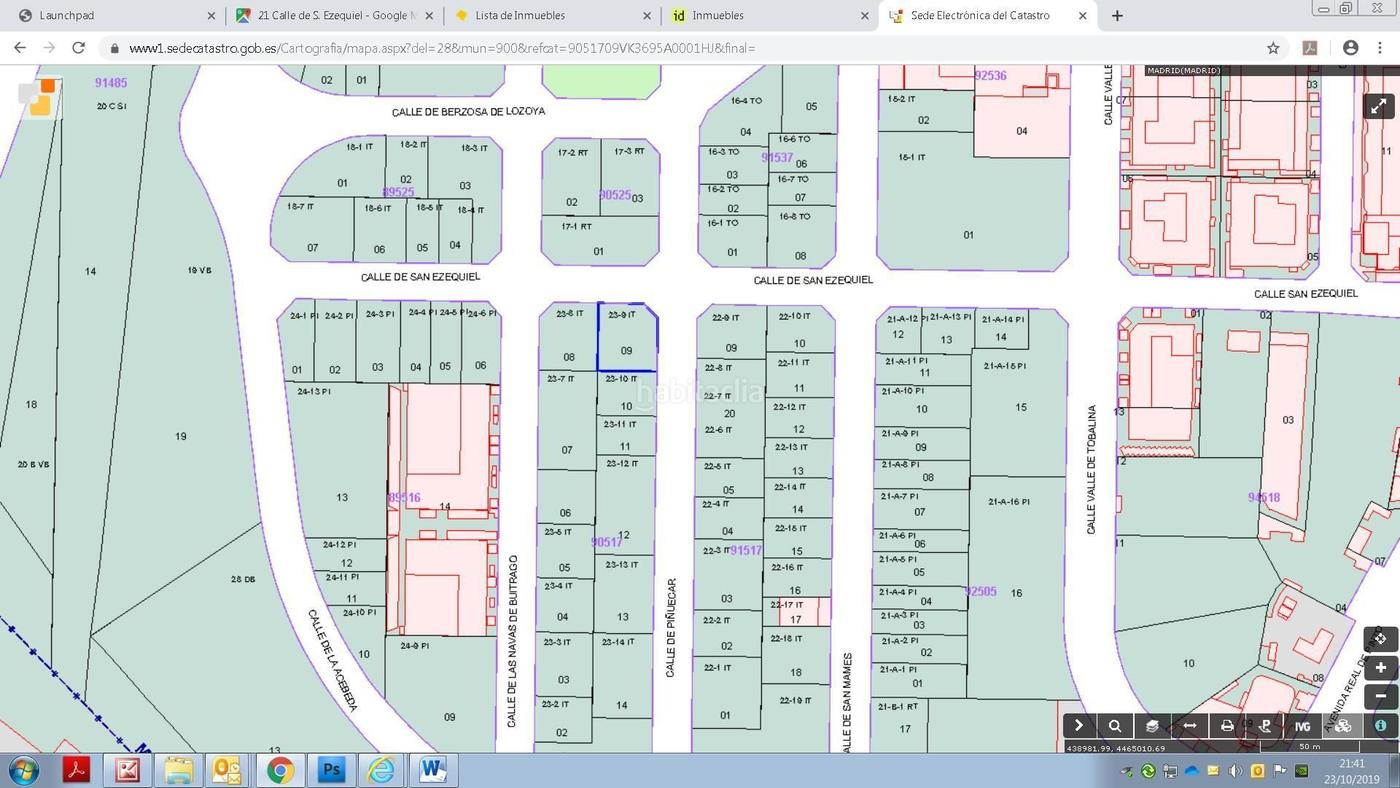Open Photoshop from the taskbar
Viewport: 1400px width, 788px height.
point(331,770)
